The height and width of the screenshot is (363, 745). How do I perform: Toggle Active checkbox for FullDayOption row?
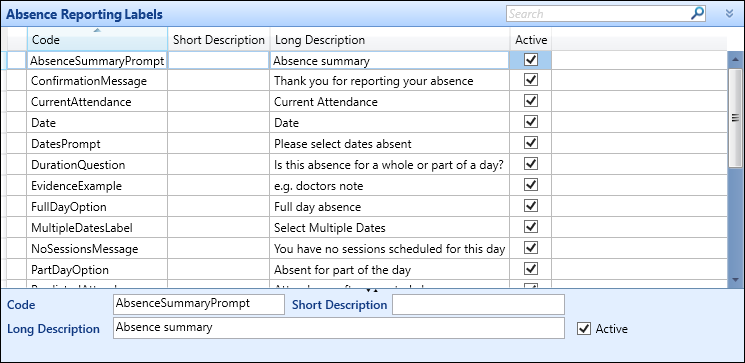coord(531,205)
